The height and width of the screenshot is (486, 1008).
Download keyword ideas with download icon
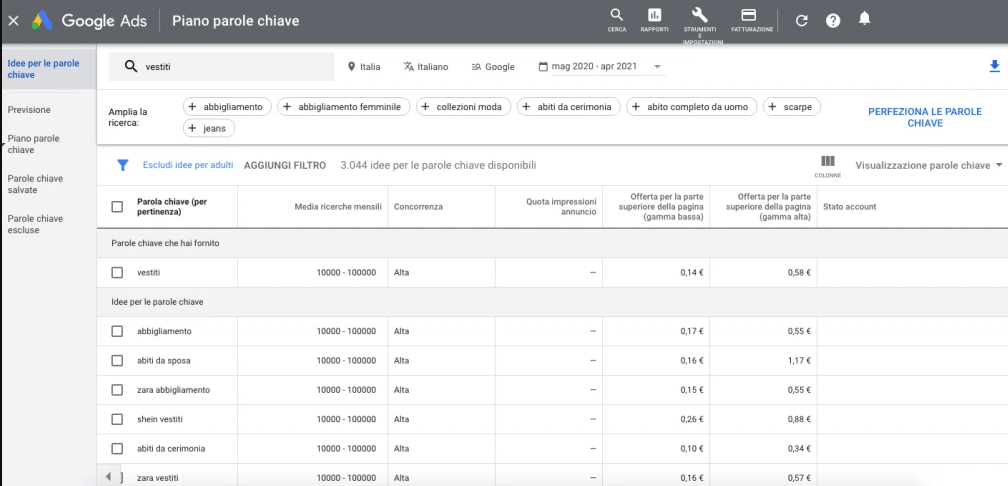(994, 66)
